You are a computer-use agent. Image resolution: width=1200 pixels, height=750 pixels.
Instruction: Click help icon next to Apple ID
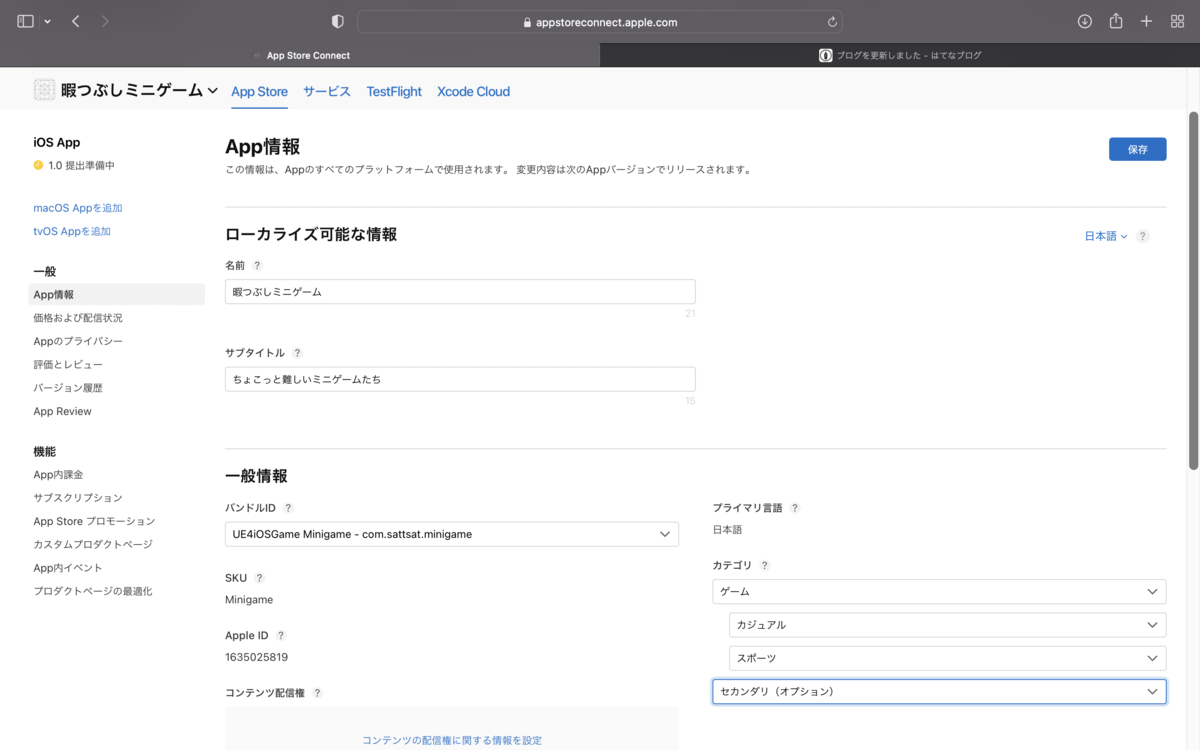[281, 635]
